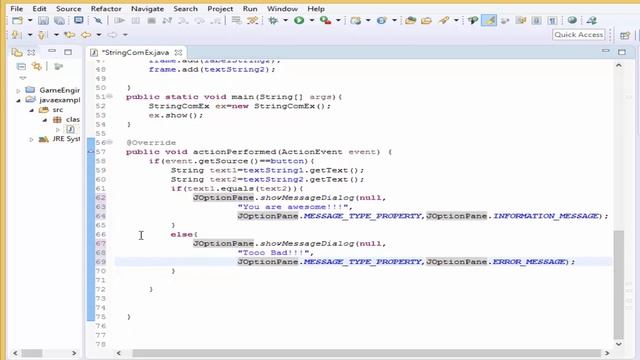Click the Drop to Frame icon
The height and width of the screenshot is (360, 640).
click(x=236, y=20)
